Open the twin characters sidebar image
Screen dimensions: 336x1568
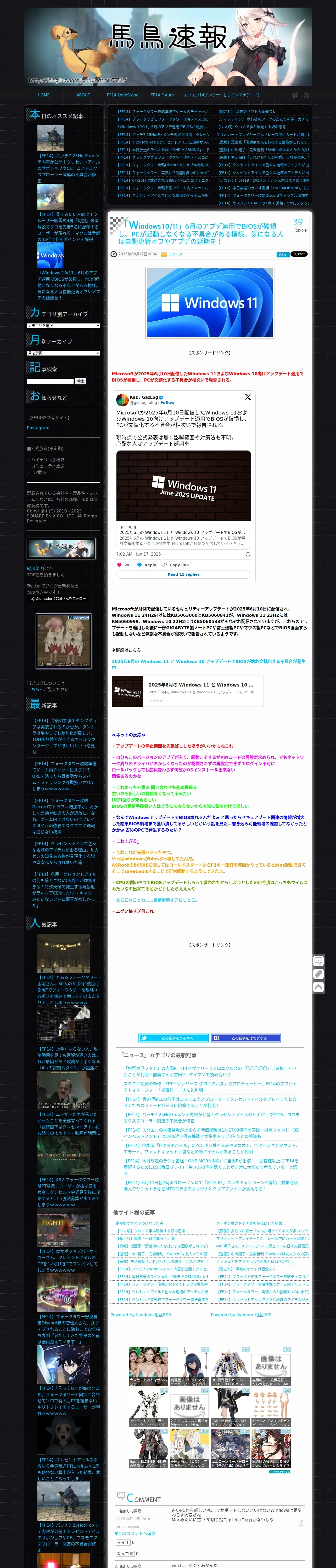(63, 641)
